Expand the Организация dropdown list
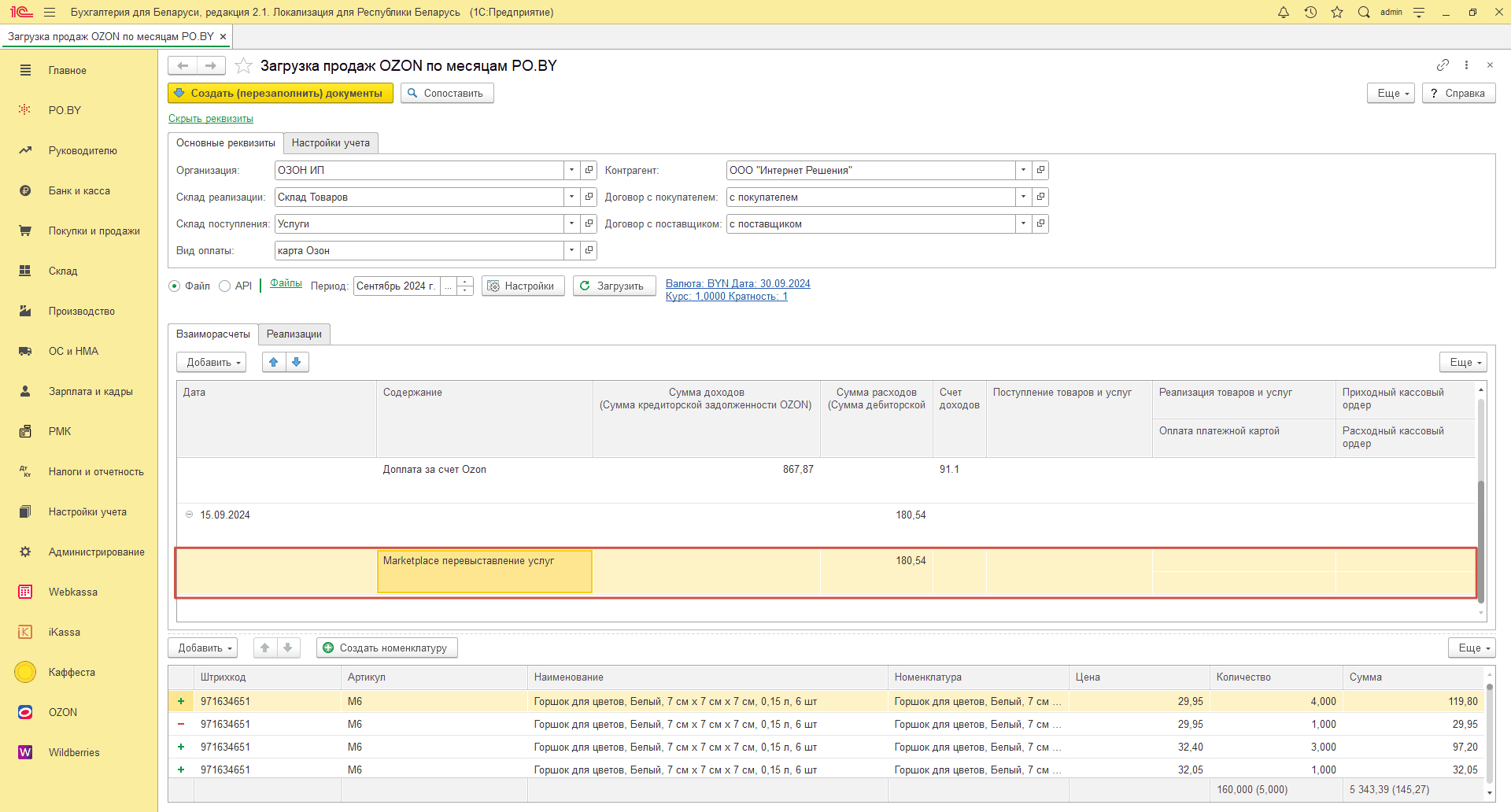 coord(572,170)
